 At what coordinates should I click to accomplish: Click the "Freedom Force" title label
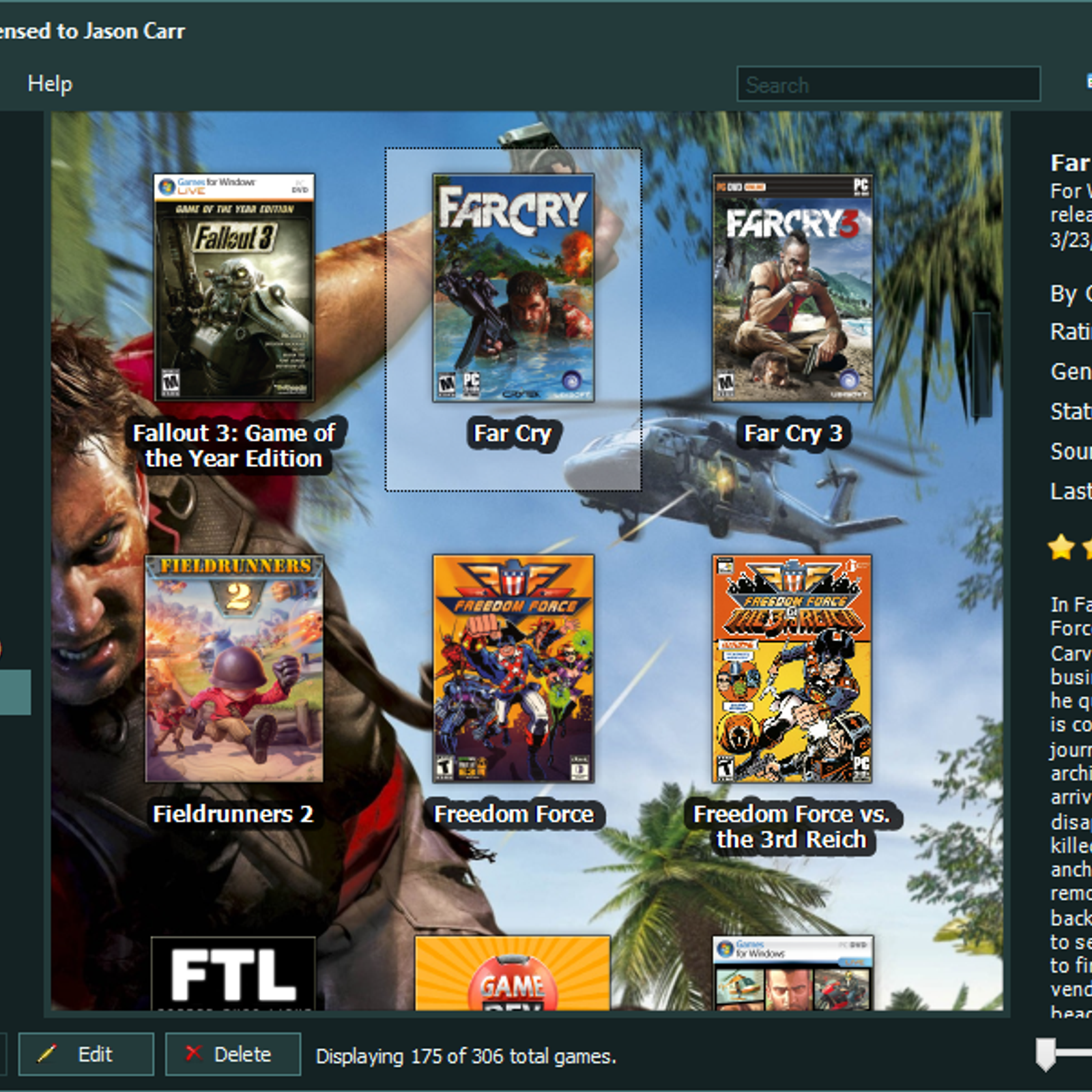coord(514,814)
